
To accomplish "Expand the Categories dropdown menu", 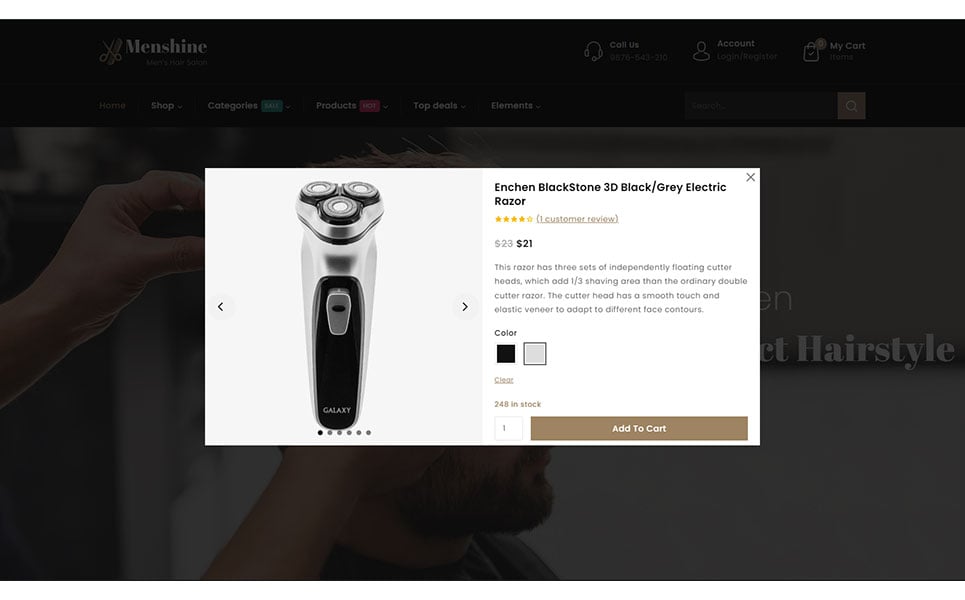I will point(249,106).
